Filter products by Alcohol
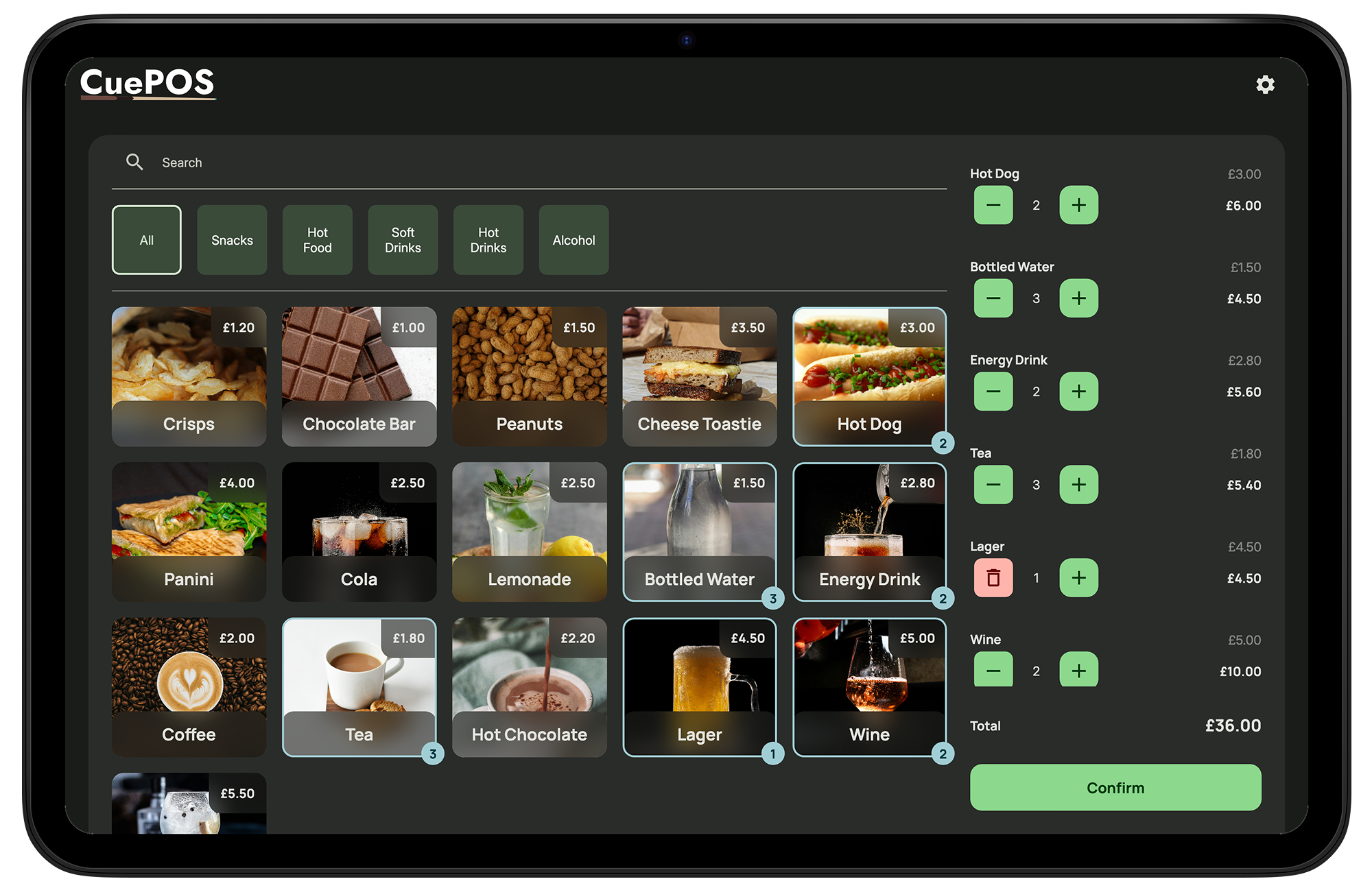The image size is (1372, 890). [573, 240]
